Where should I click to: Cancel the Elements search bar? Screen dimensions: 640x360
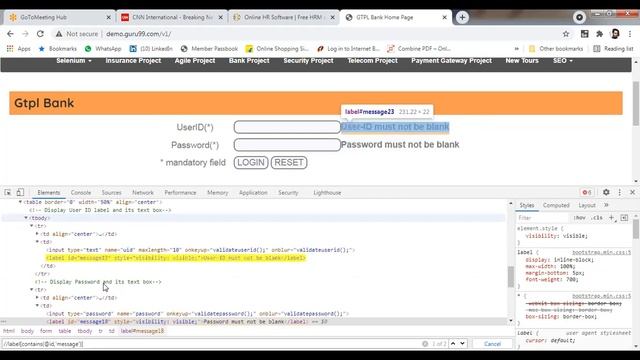coord(492,344)
